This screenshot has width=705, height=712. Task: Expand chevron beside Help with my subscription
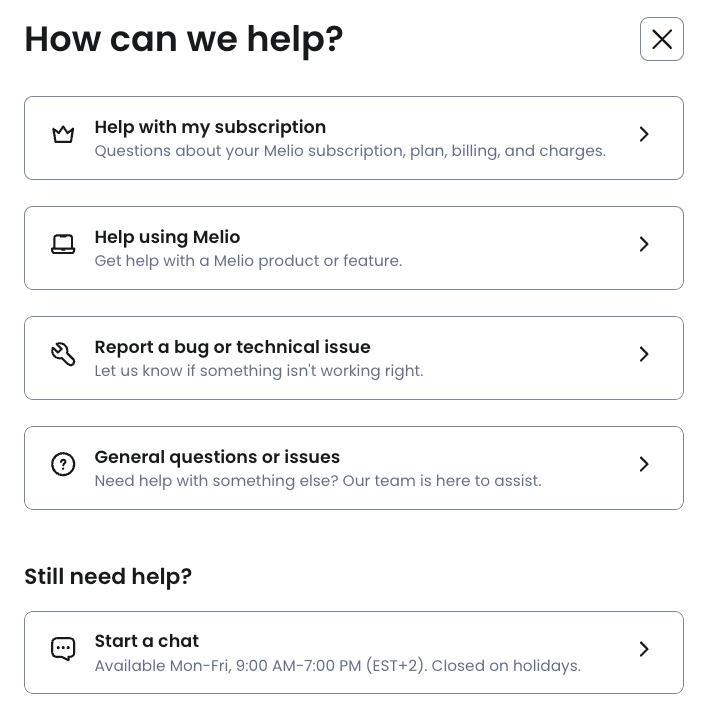(x=644, y=134)
